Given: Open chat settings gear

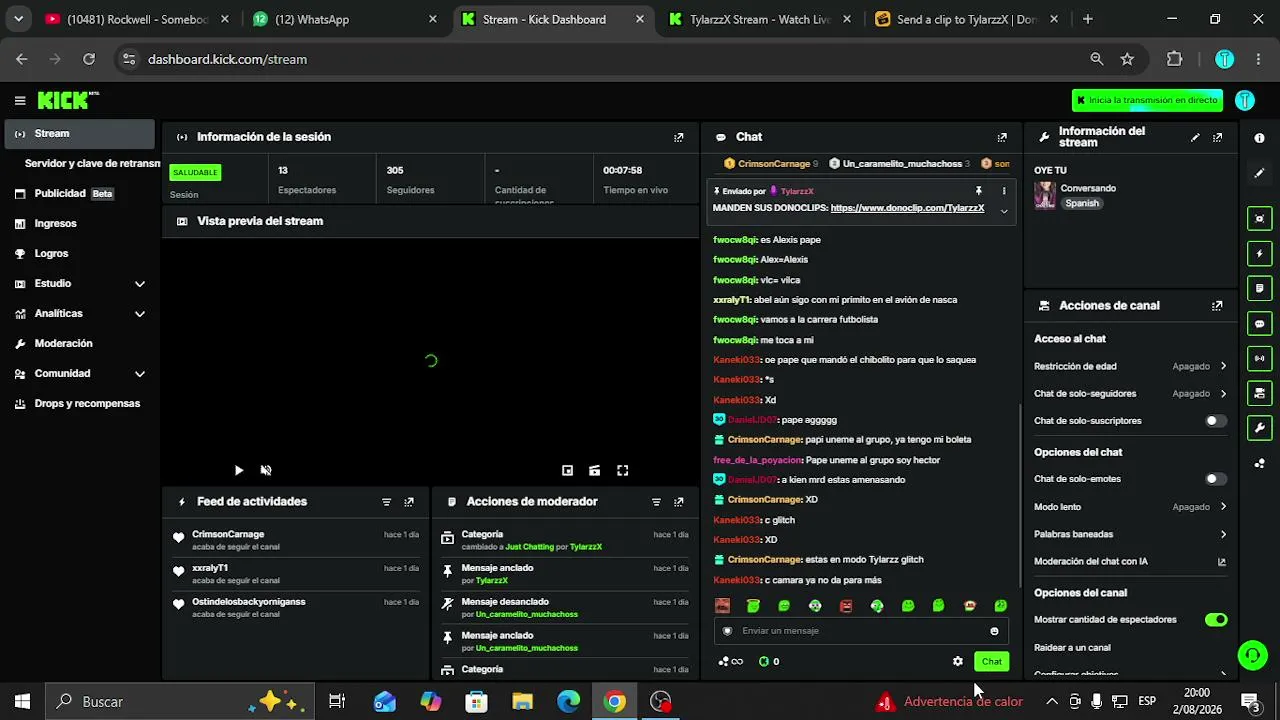Looking at the screenshot, I should click(957, 661).
